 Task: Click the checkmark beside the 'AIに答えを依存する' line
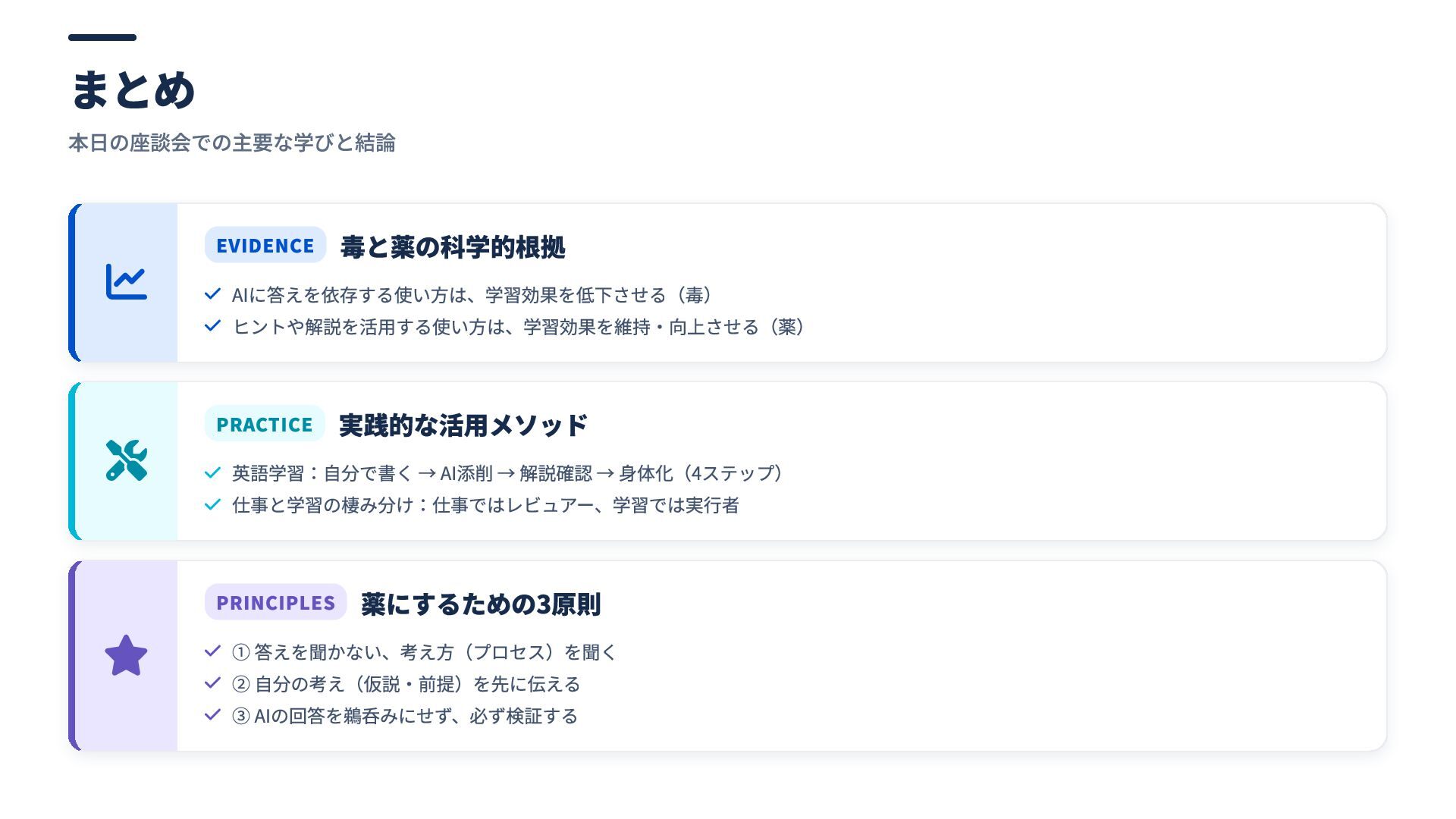(x=212, y=294)
